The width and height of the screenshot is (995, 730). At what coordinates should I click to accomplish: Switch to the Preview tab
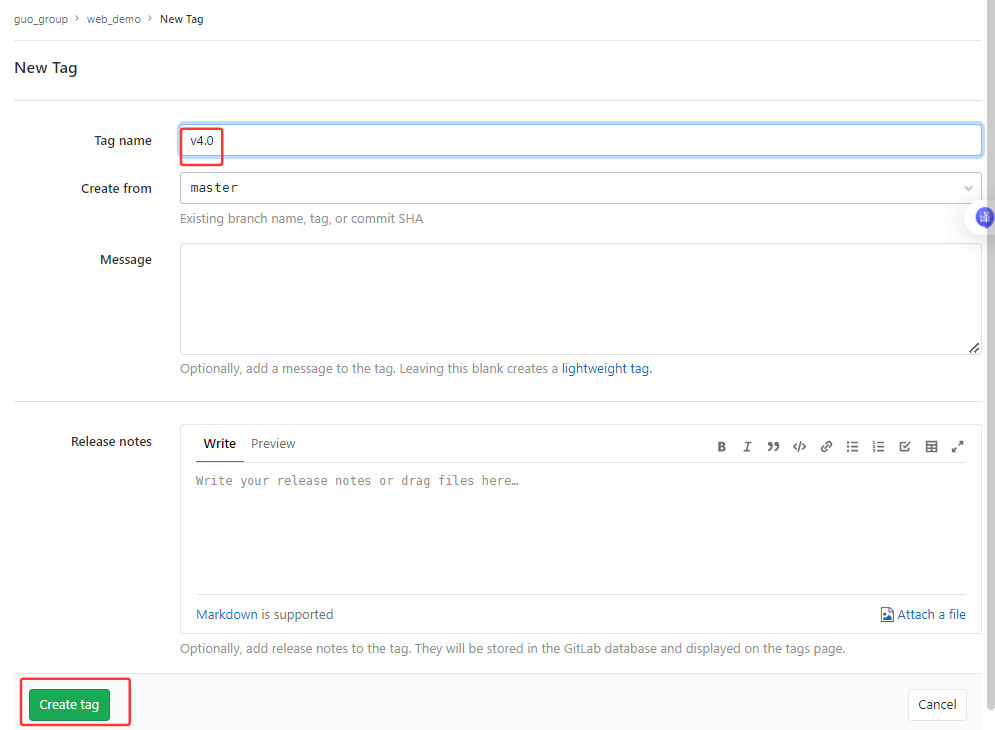tap(273, 444)
